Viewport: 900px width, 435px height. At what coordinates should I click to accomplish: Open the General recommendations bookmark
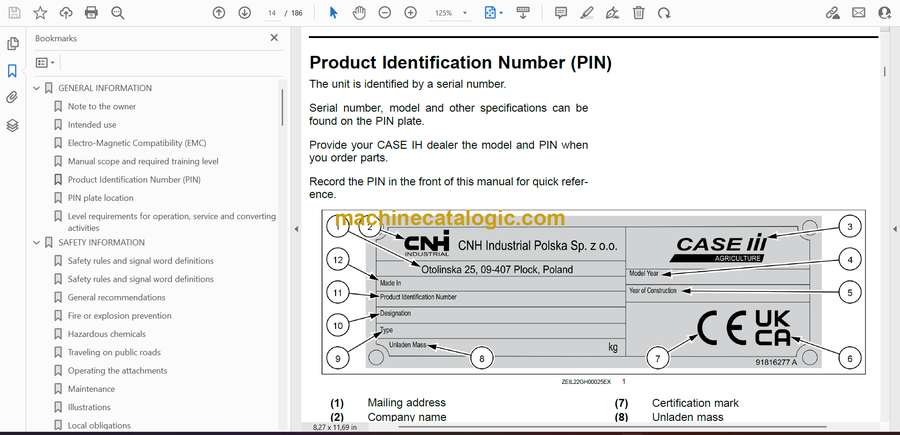point(117,297)
